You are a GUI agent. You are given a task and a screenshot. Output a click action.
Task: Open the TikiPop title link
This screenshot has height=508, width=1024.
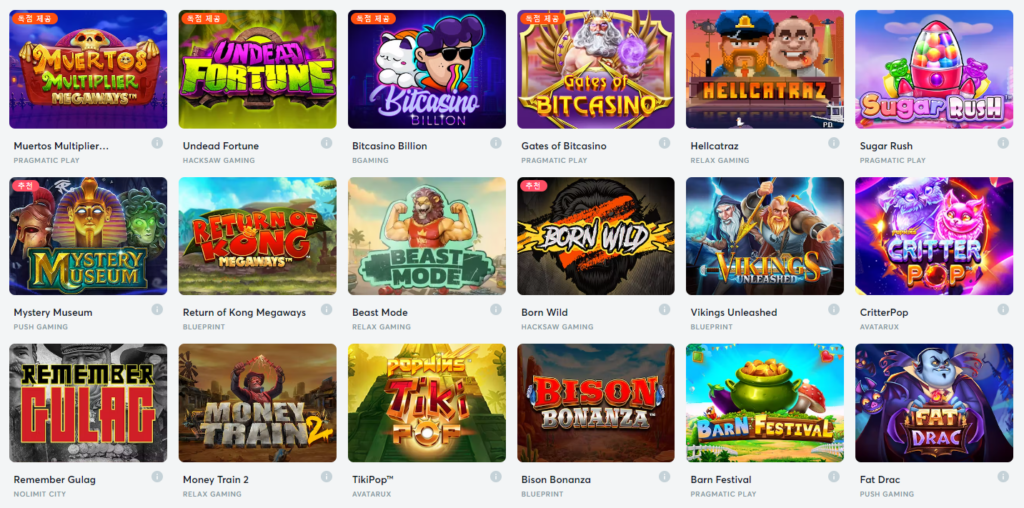[373, 480]
